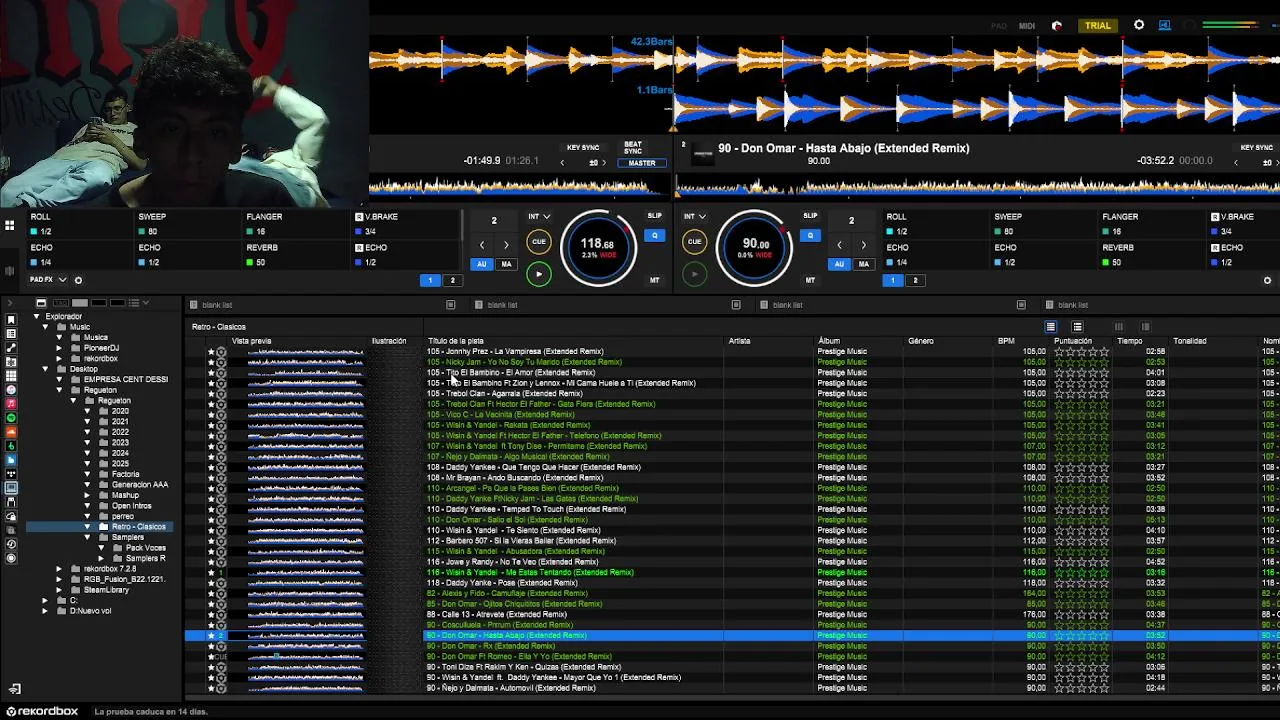This screenshot has width=1280, height=720.
Task: Toggle quantize Q on deck 2
Action: [x=810, y=236]
